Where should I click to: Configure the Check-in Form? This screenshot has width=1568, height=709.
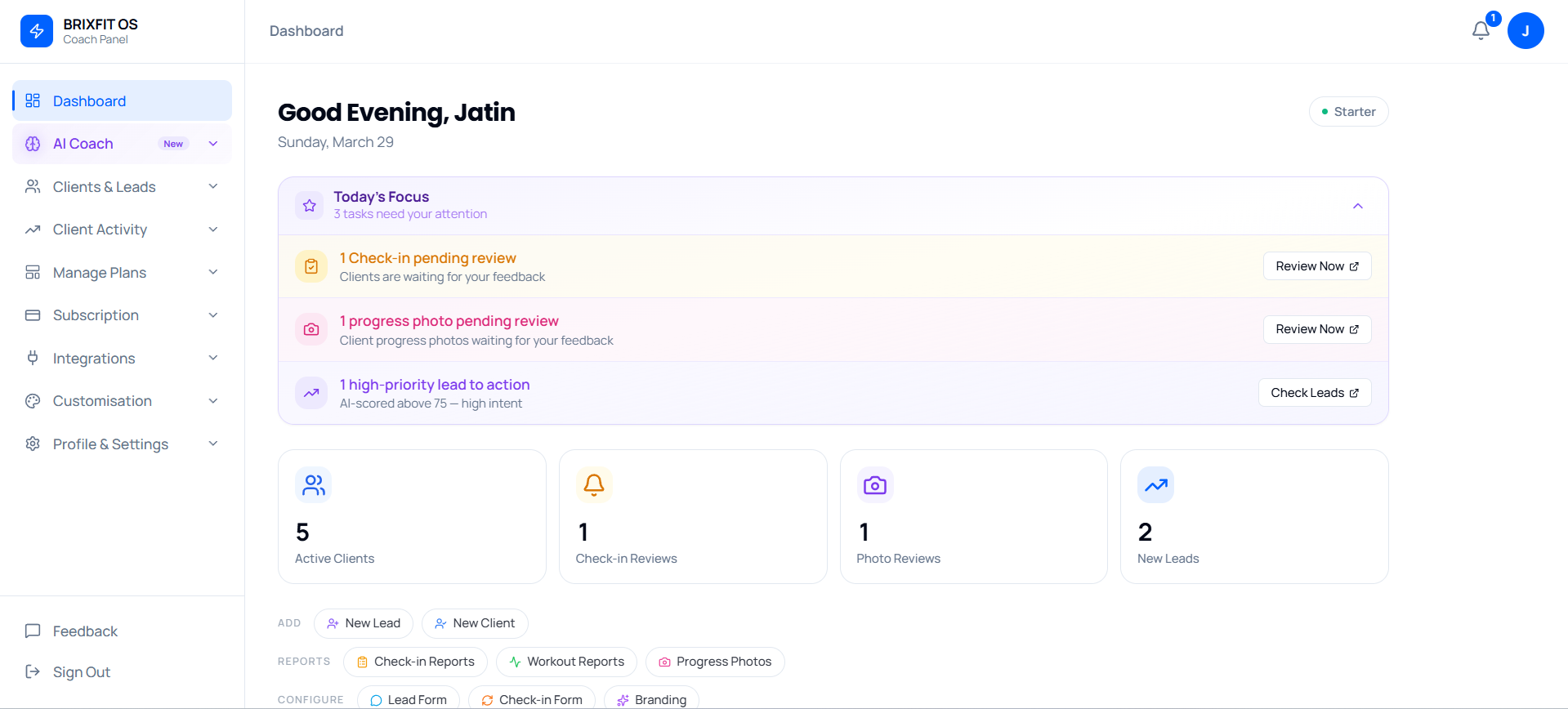coord(532,699)
